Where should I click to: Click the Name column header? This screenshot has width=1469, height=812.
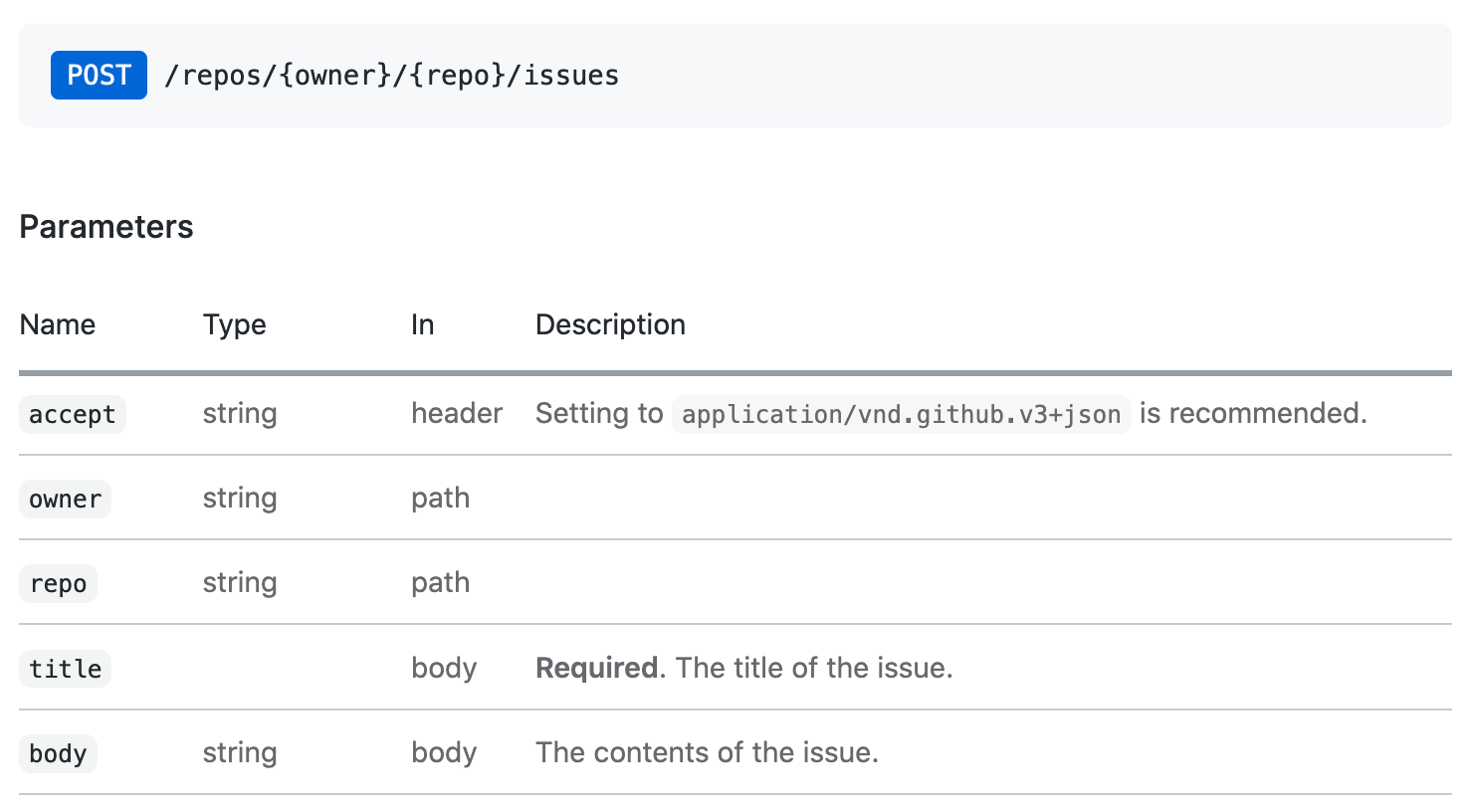[57, 324]
